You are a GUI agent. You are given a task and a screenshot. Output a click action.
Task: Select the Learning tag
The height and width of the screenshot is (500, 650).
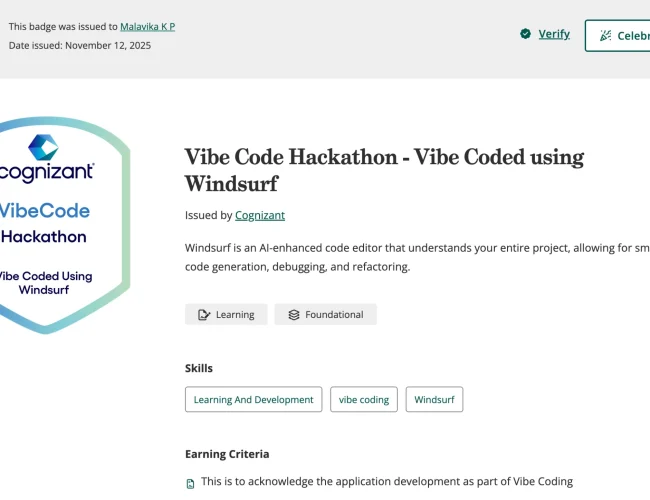pos(226,314)
